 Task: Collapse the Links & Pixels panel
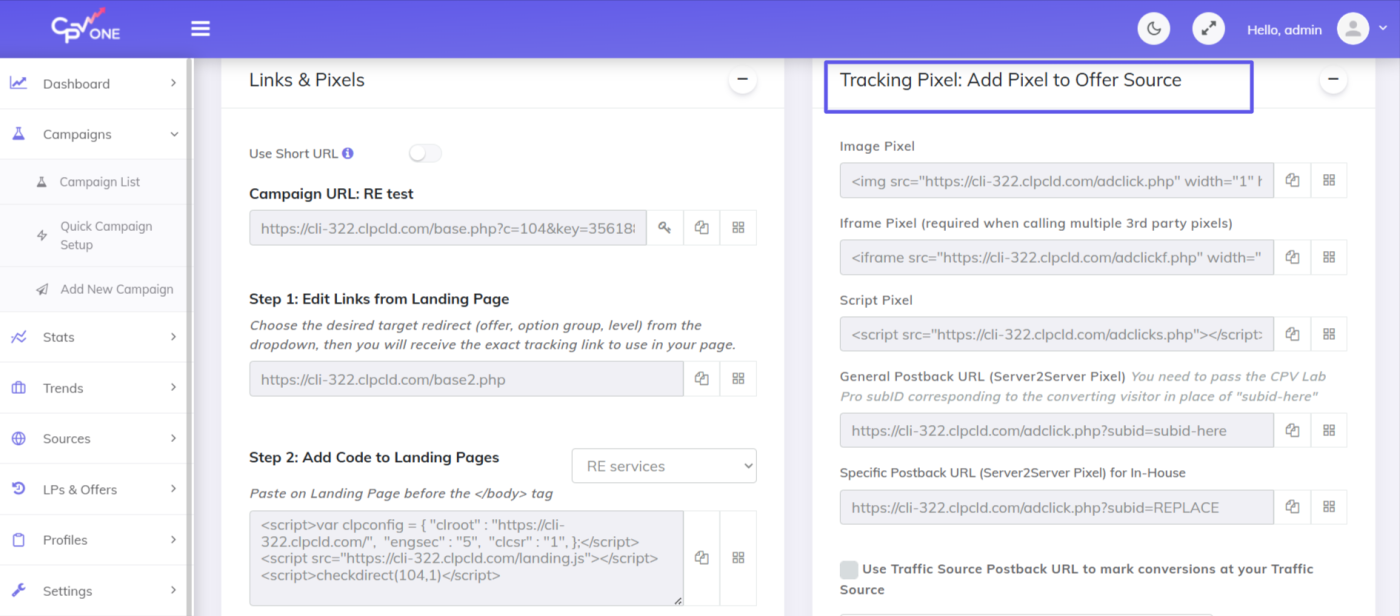pos(742,80)
